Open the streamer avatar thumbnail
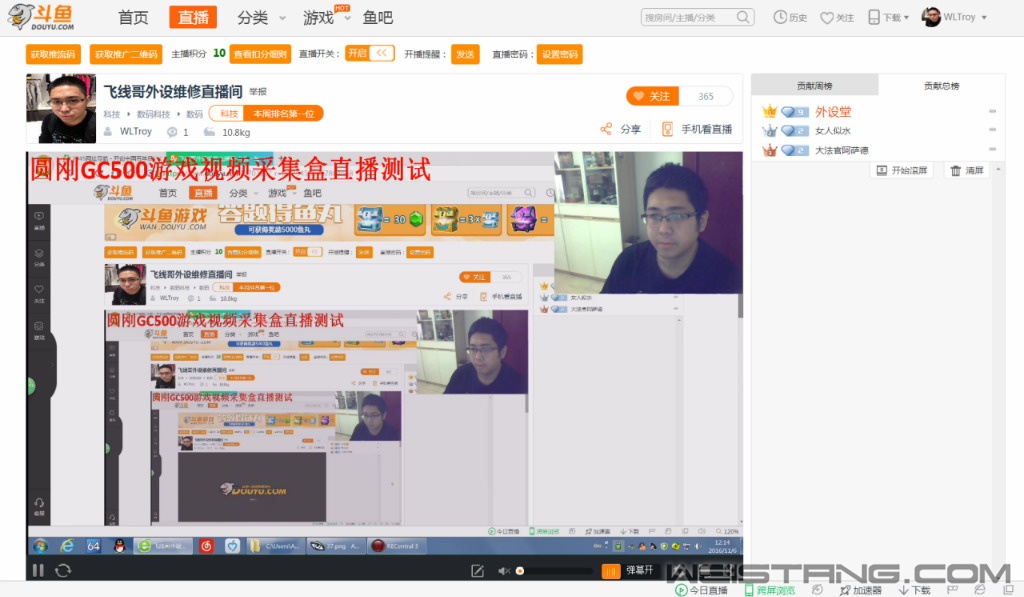This screenshot has height=597, width=1024. click(61, 108)
